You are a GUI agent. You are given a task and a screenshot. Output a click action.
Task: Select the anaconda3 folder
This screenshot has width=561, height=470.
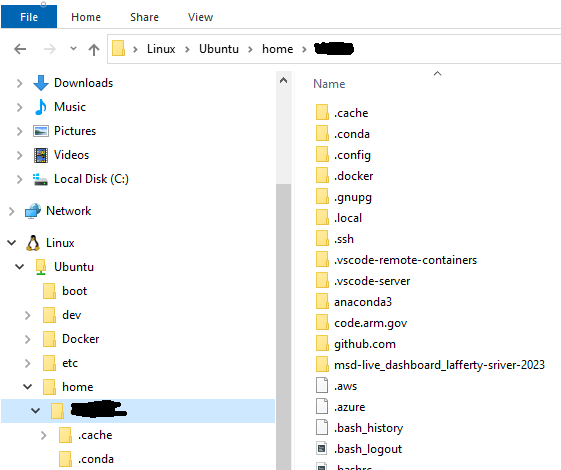click(363, 302)
